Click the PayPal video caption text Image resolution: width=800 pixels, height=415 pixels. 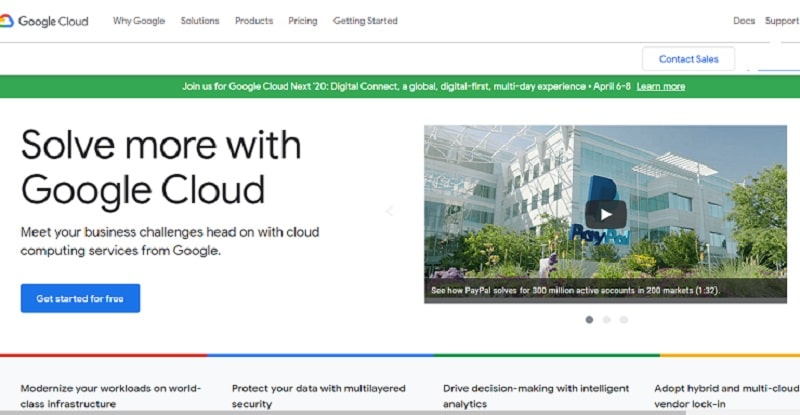(x=576, y=290)
